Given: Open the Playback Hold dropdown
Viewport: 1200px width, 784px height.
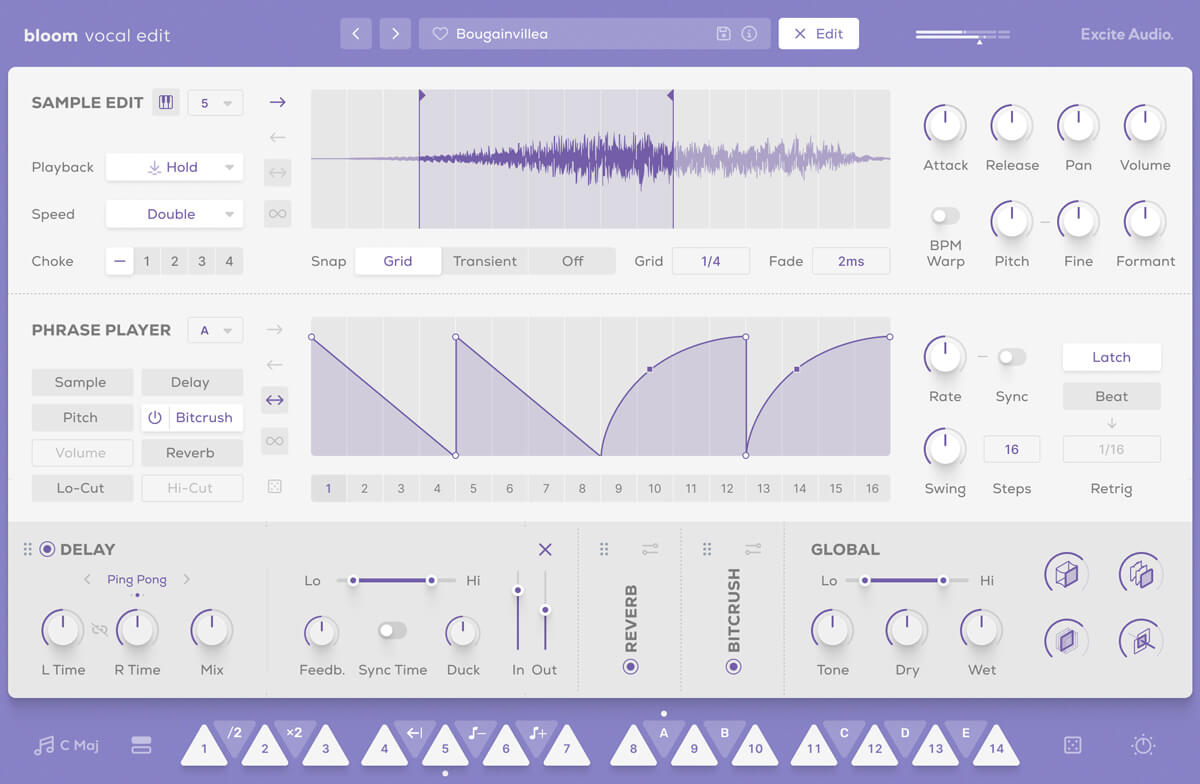Looking at the screenshot, I should tap(174, 167).
